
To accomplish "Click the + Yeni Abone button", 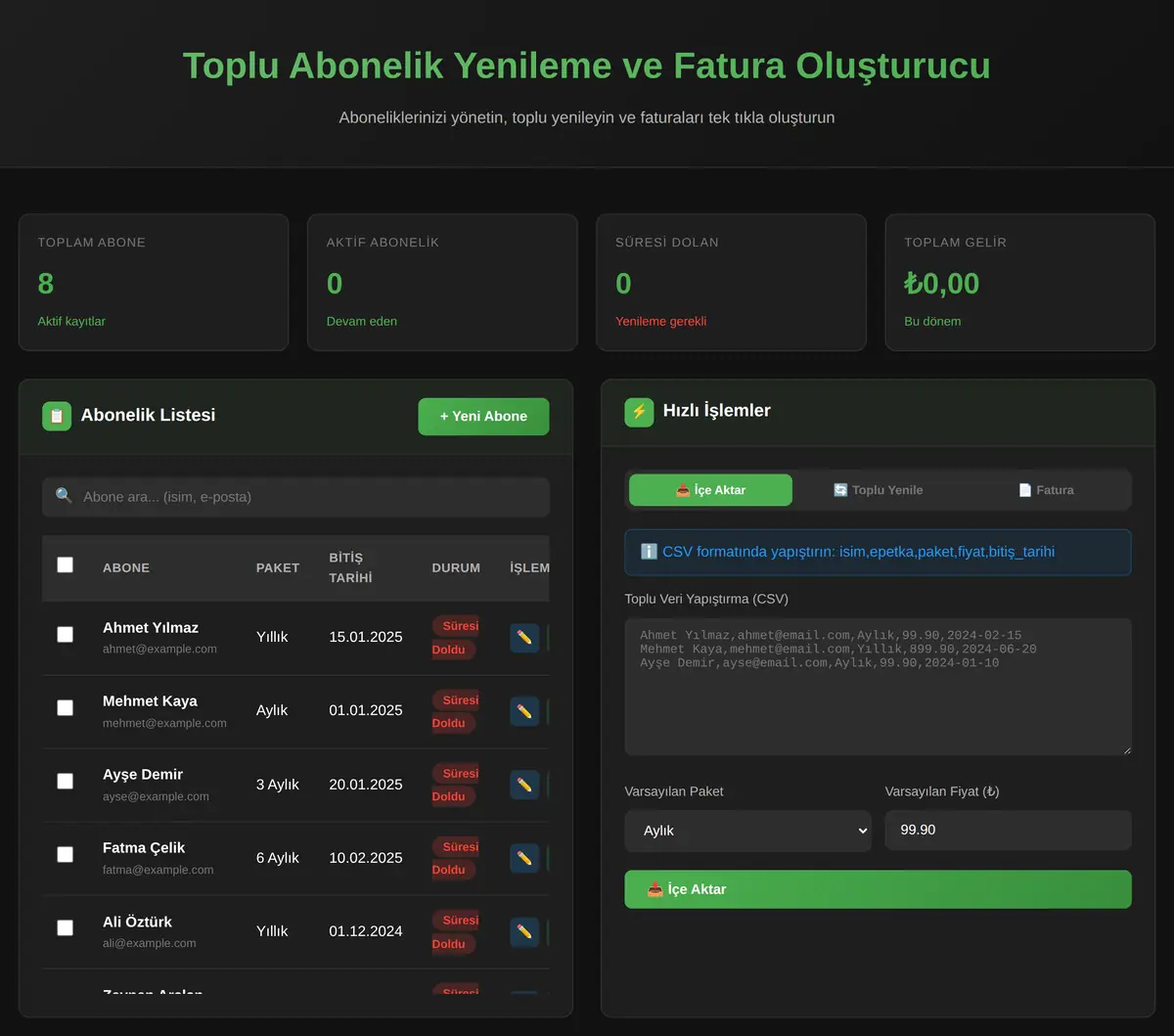I will point(483,417).
